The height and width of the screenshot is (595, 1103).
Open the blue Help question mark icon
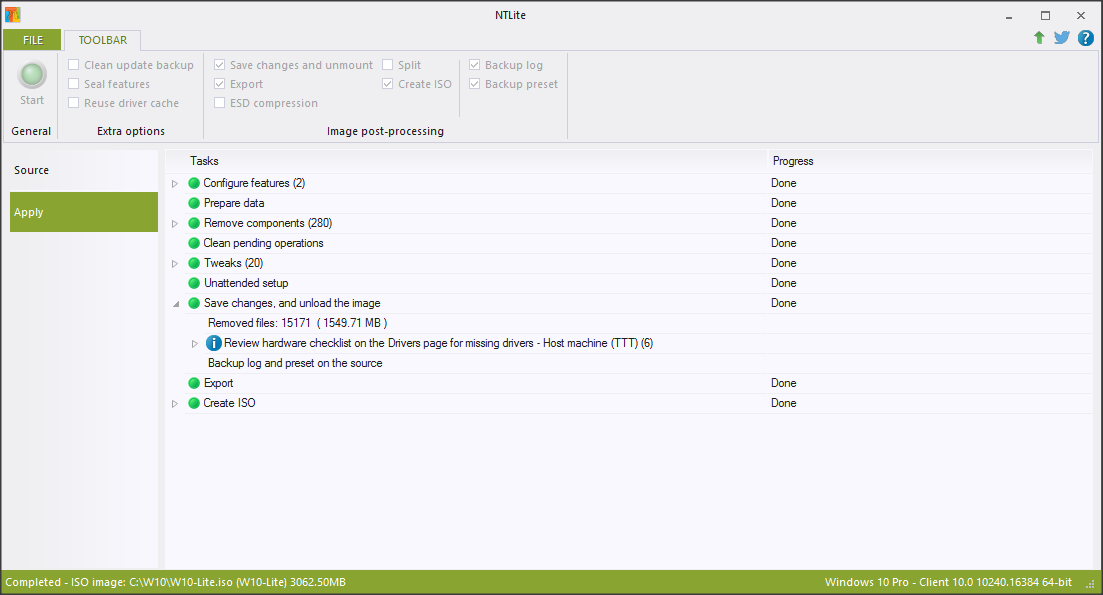pos(1085,38)
